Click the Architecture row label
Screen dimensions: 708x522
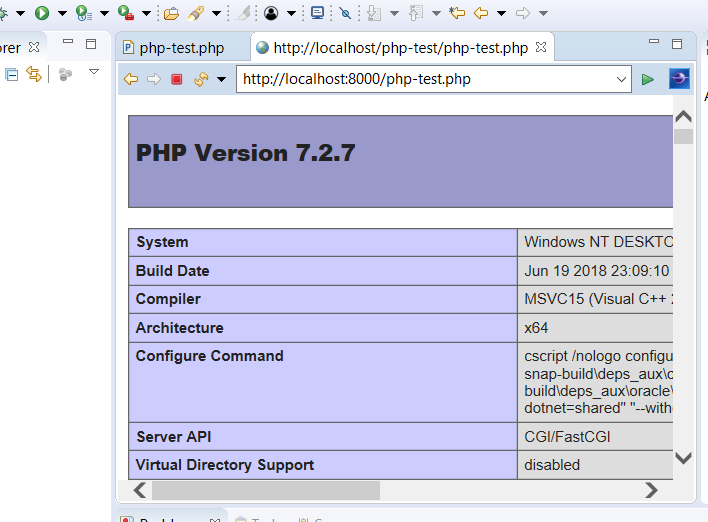point(180,328)
